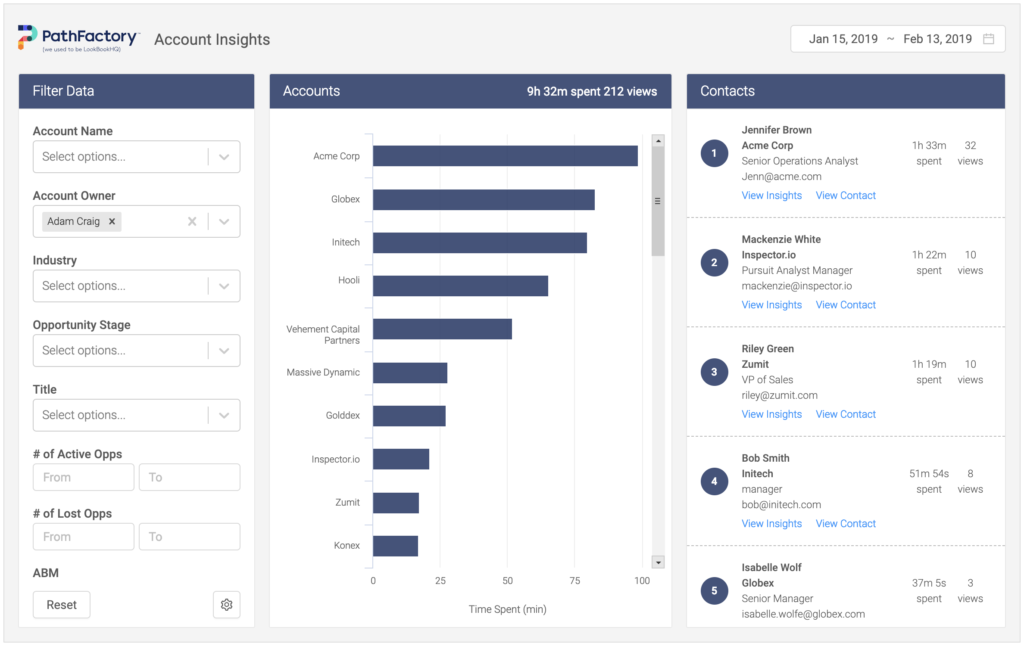Remove the Adam Craig tag
Screen dimensions: 1024x646
[x=112, y=222]
